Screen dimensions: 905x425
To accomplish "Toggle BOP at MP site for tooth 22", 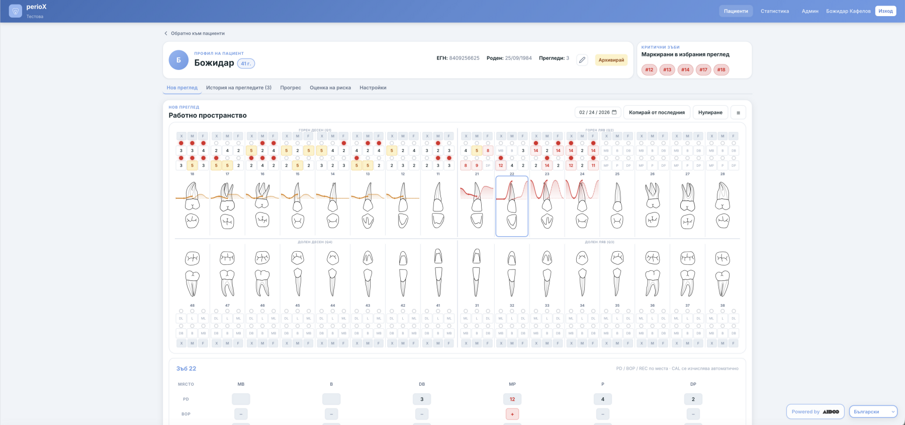I will point(512,414).
